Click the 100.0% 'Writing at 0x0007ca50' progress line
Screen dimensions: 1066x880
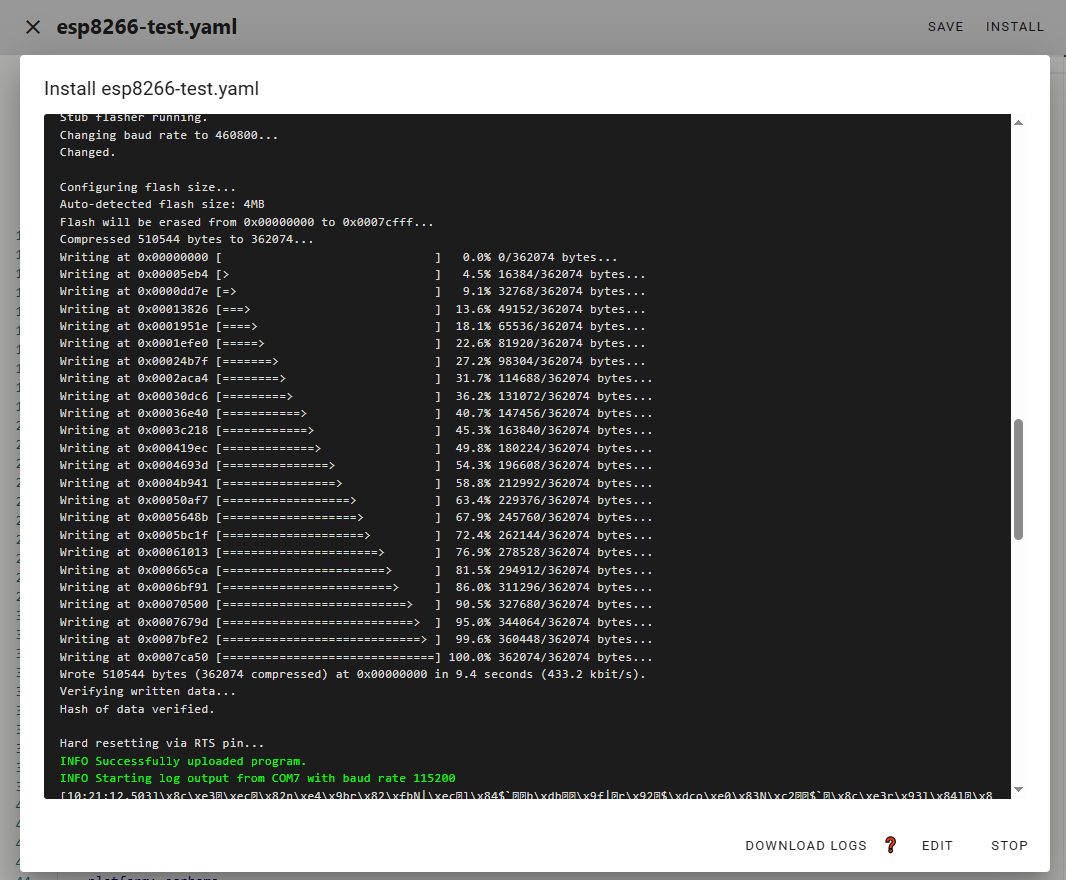[356, 657]
